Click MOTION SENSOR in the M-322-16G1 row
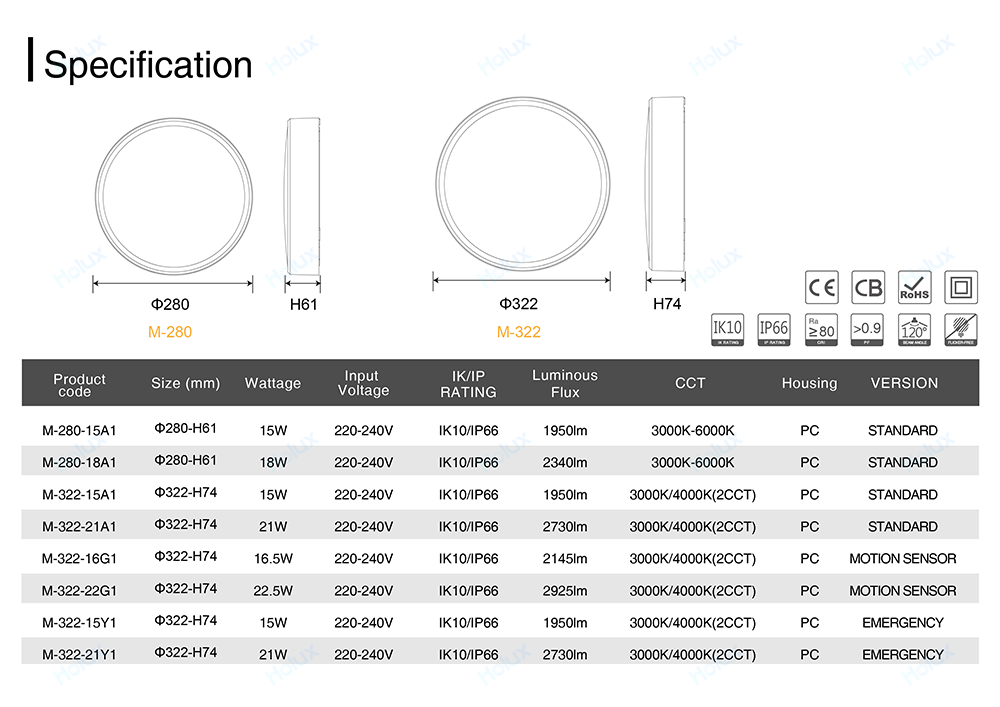This screenshot has width=1000, height=707. [x=902, y=559]
